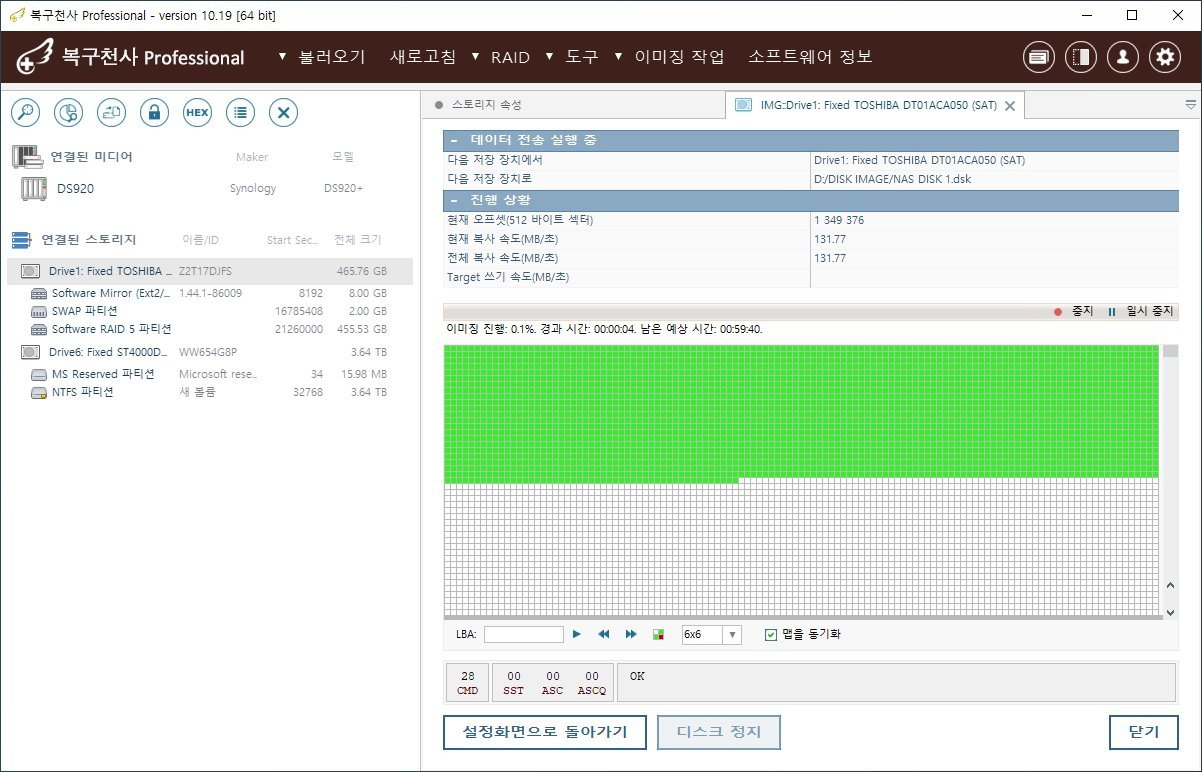This screenshot has width=1202, height=772.
Task: Select the MS Reserved 파티션 row
Action: (209, 374)
